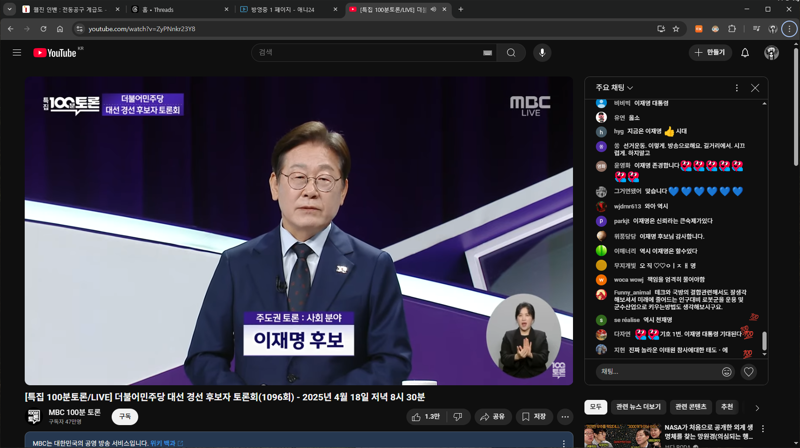
Task: Click the 만들기 create button
Action: (710, 53)
